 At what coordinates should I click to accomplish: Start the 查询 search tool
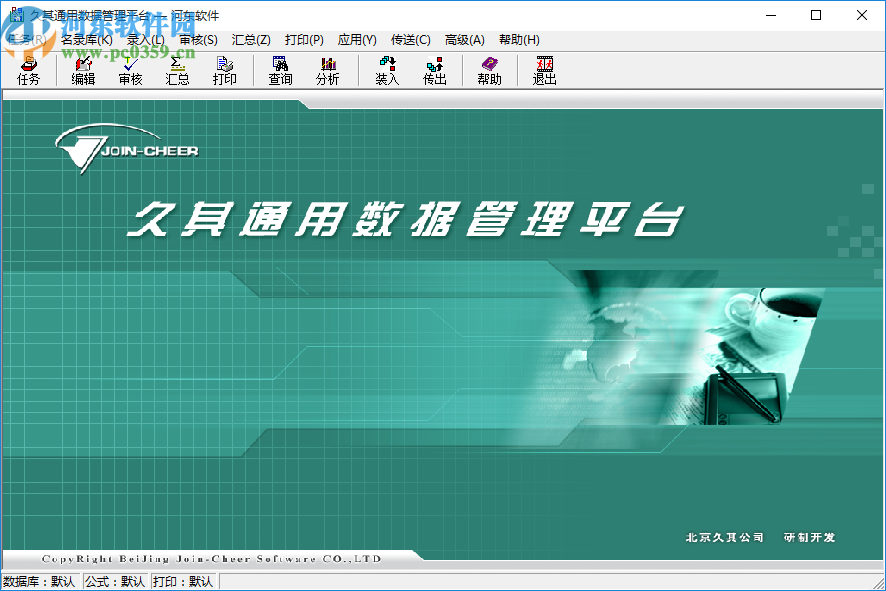(x=280, y=71)
